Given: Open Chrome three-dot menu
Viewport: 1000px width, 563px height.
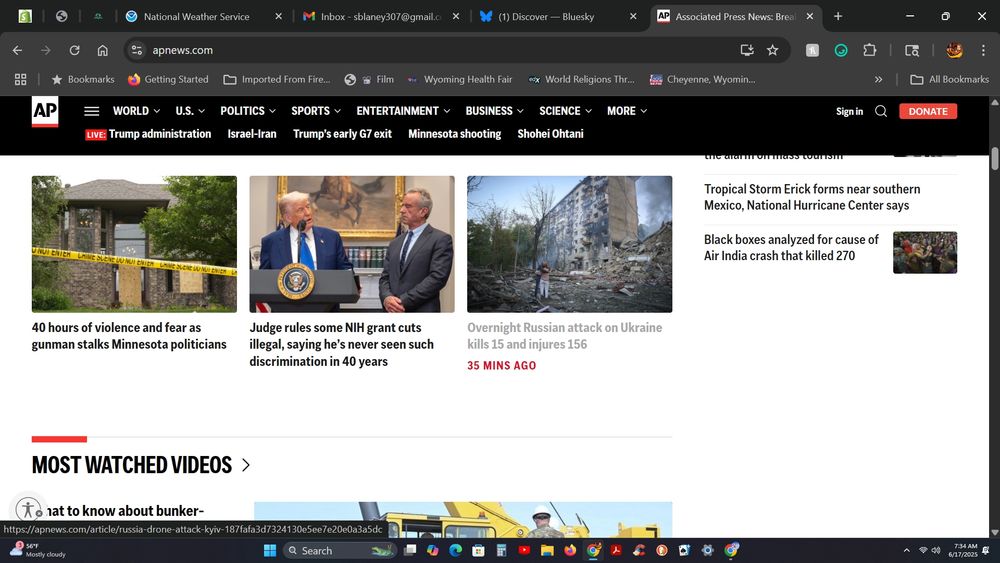Looking at the screenshot, I should 983,50.
